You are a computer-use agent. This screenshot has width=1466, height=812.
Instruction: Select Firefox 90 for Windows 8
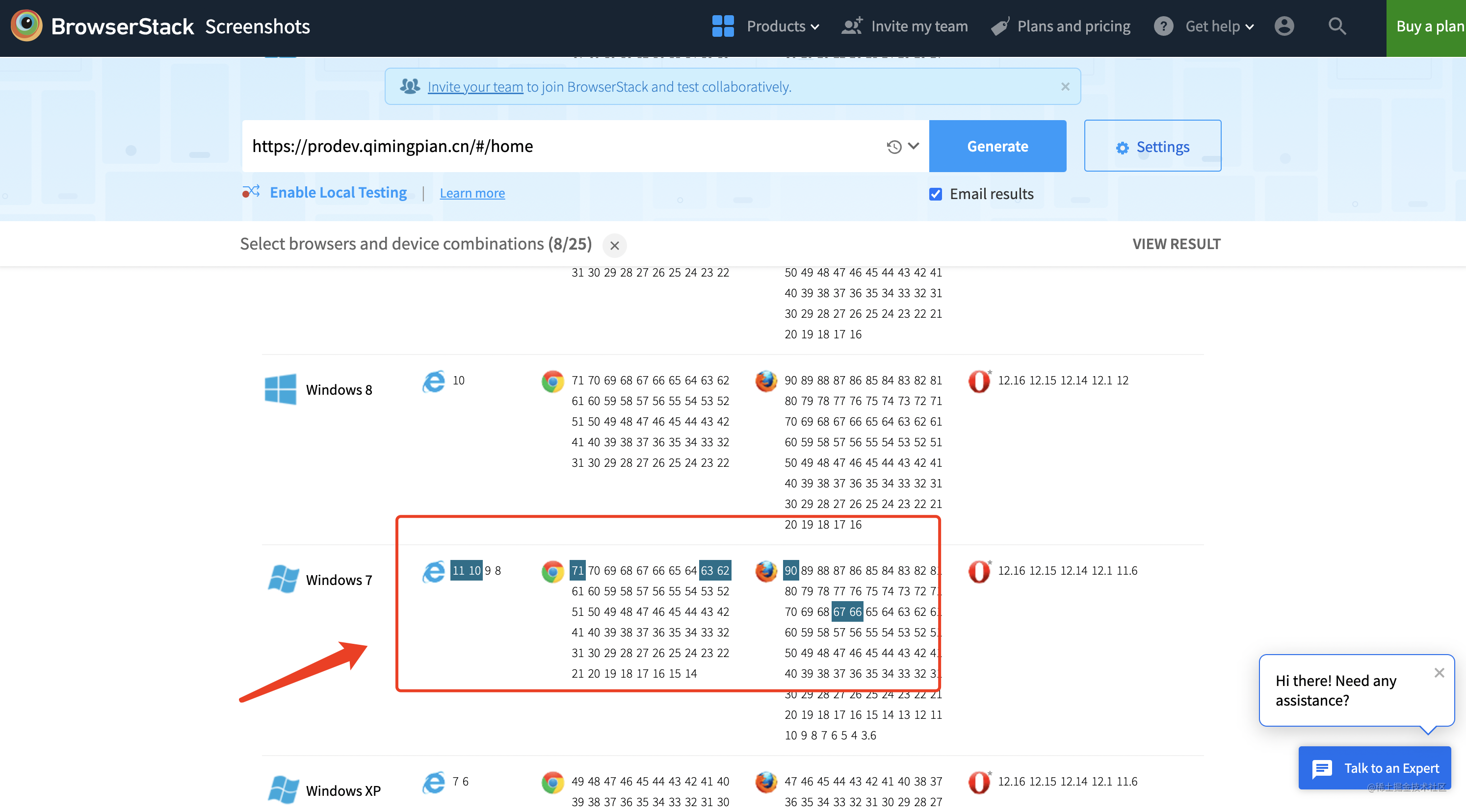pyautogui.click(x=790, y=381)
